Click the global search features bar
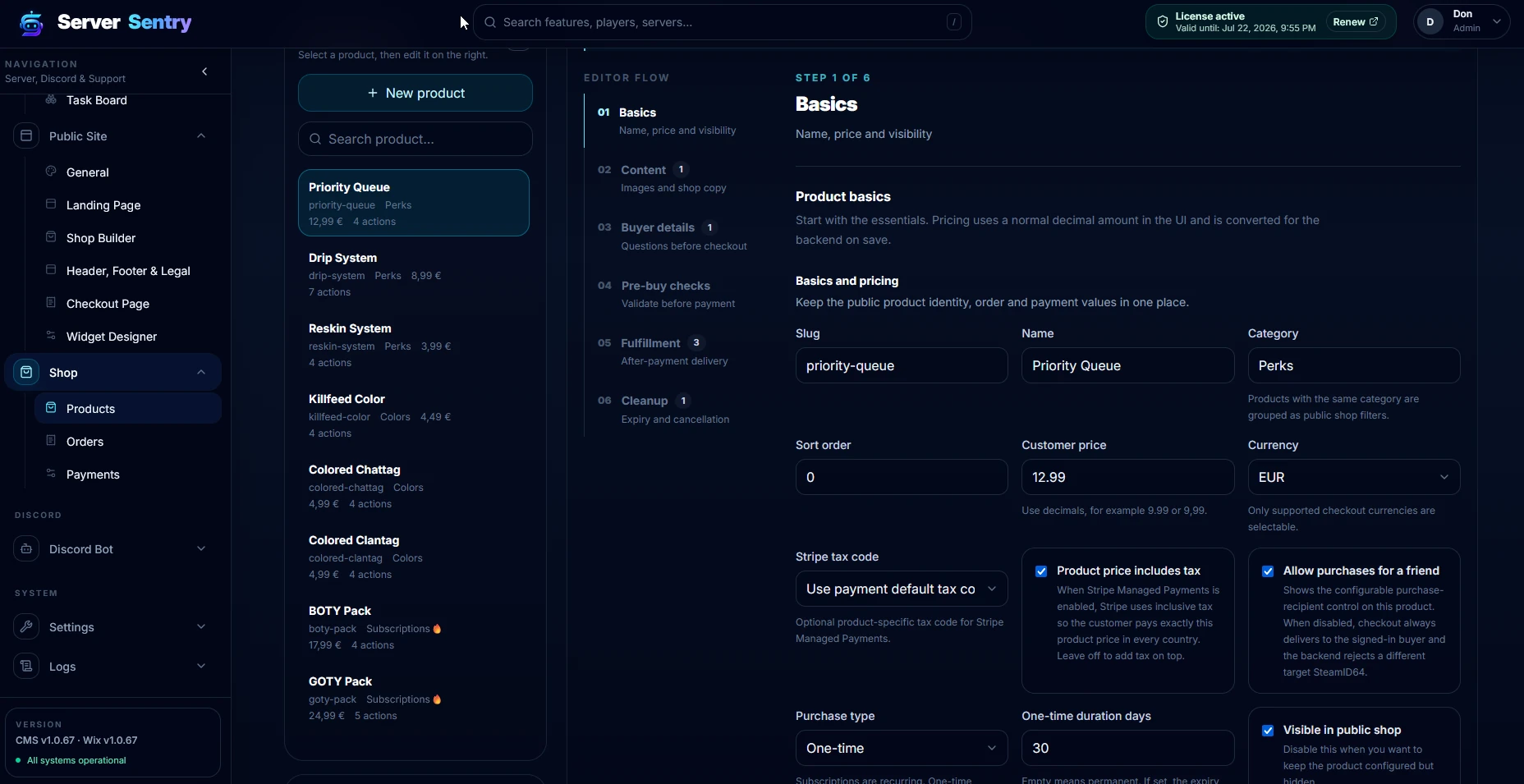Viewport: 1524px width, 784px height. pyautogui.click(x=723, y=22)
